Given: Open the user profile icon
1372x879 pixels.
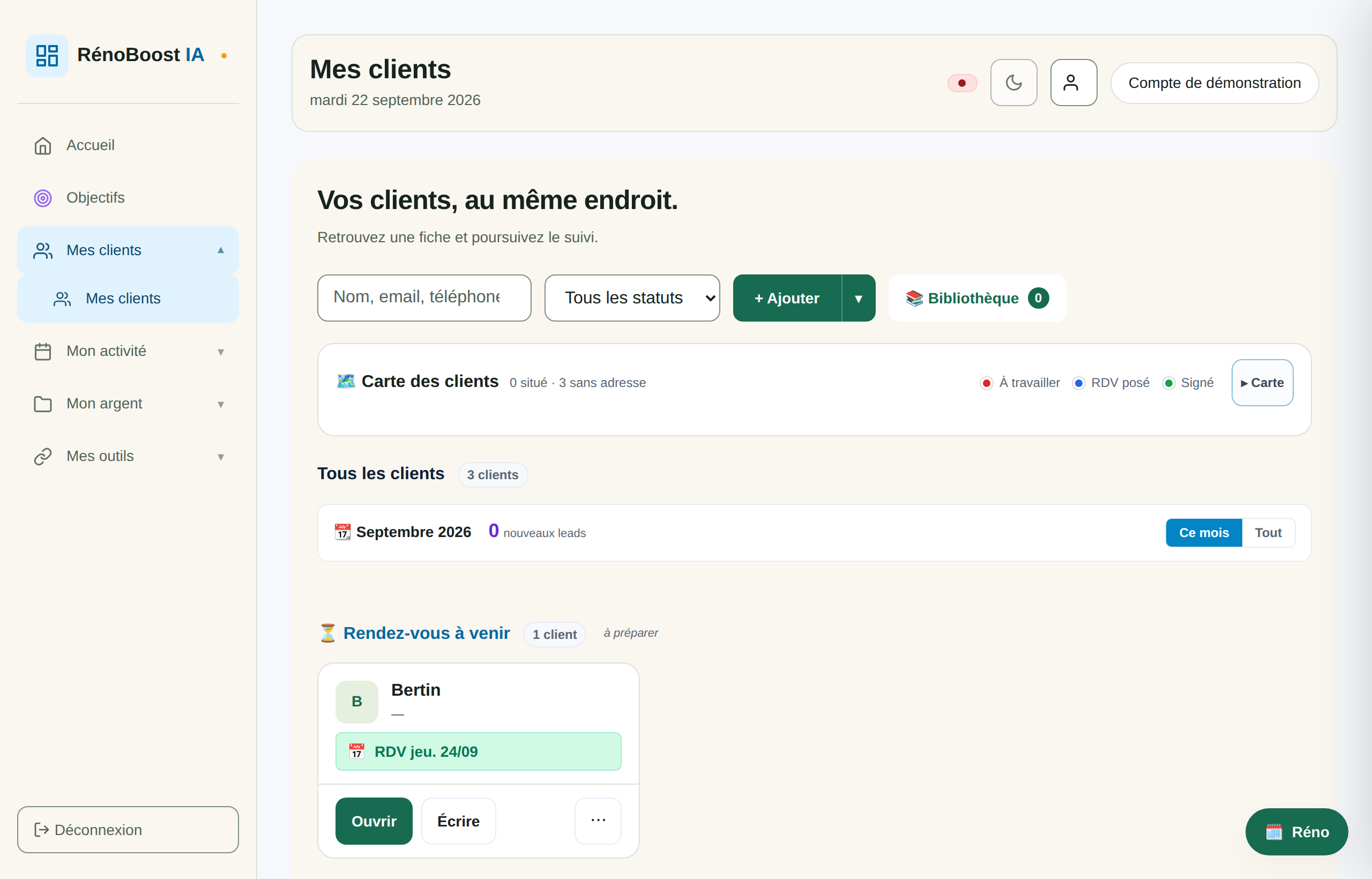Looking at the screenshot, I should [x=1073, y=83].
